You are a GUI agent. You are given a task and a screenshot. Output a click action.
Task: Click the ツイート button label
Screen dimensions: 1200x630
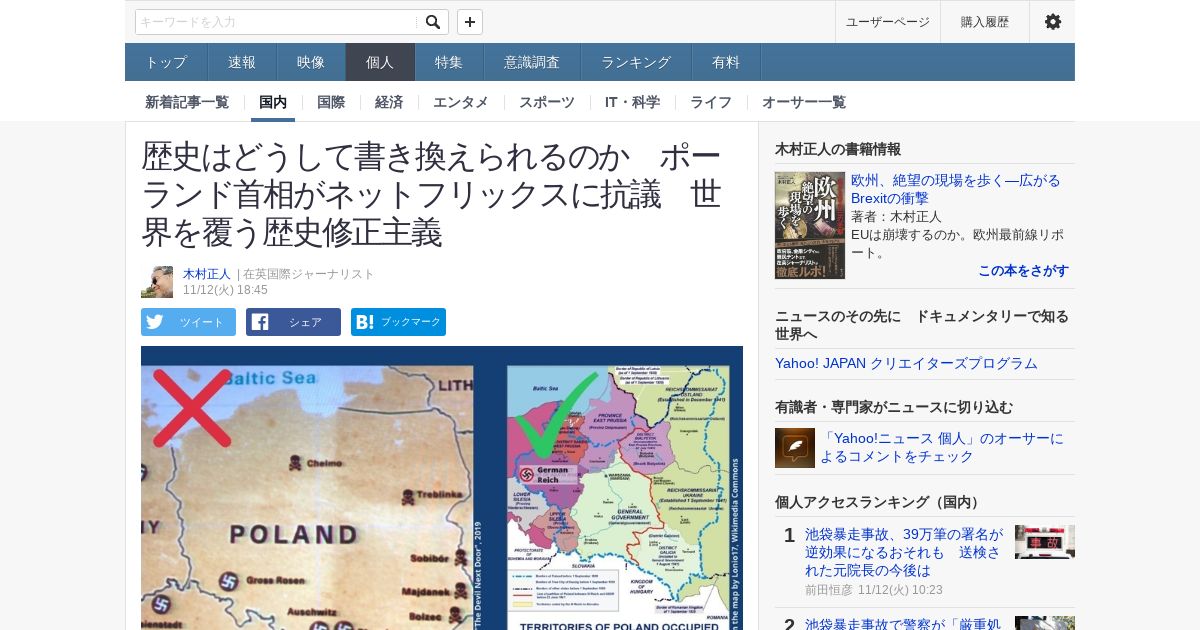(x=202, y=322)
